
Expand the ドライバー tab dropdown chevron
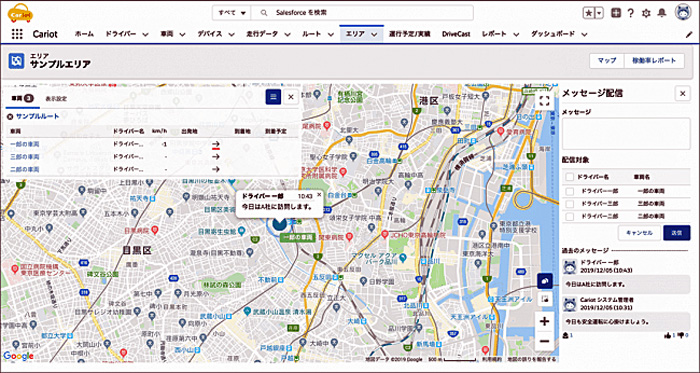145,34
